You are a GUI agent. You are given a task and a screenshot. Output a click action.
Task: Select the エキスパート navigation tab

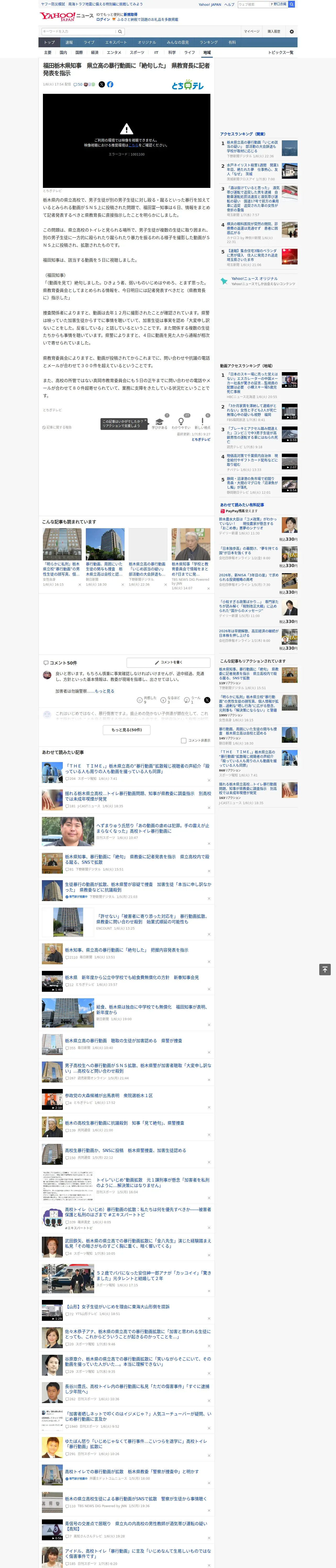(x=116, y=42)
